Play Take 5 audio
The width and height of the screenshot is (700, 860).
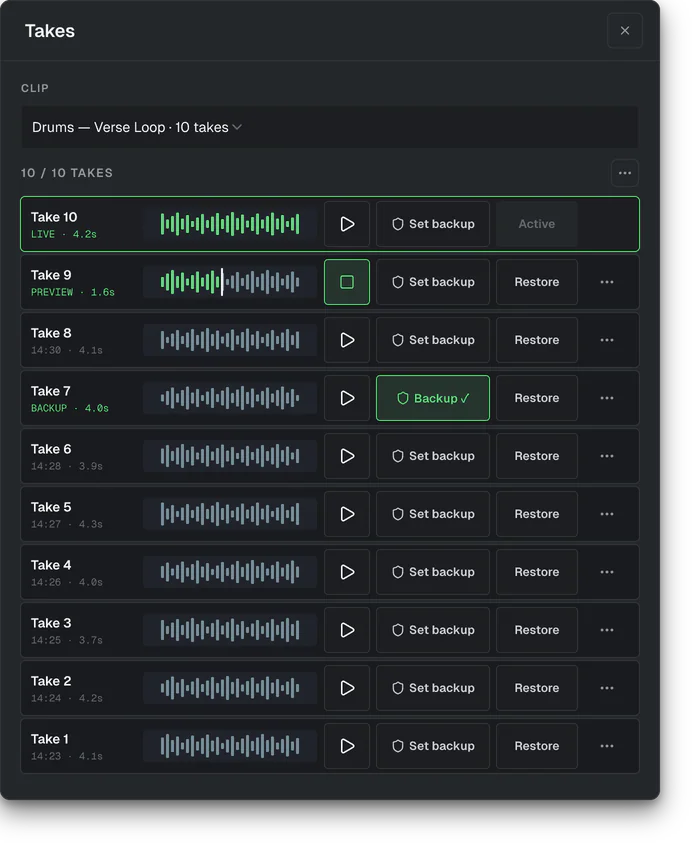tap(347, 514)
